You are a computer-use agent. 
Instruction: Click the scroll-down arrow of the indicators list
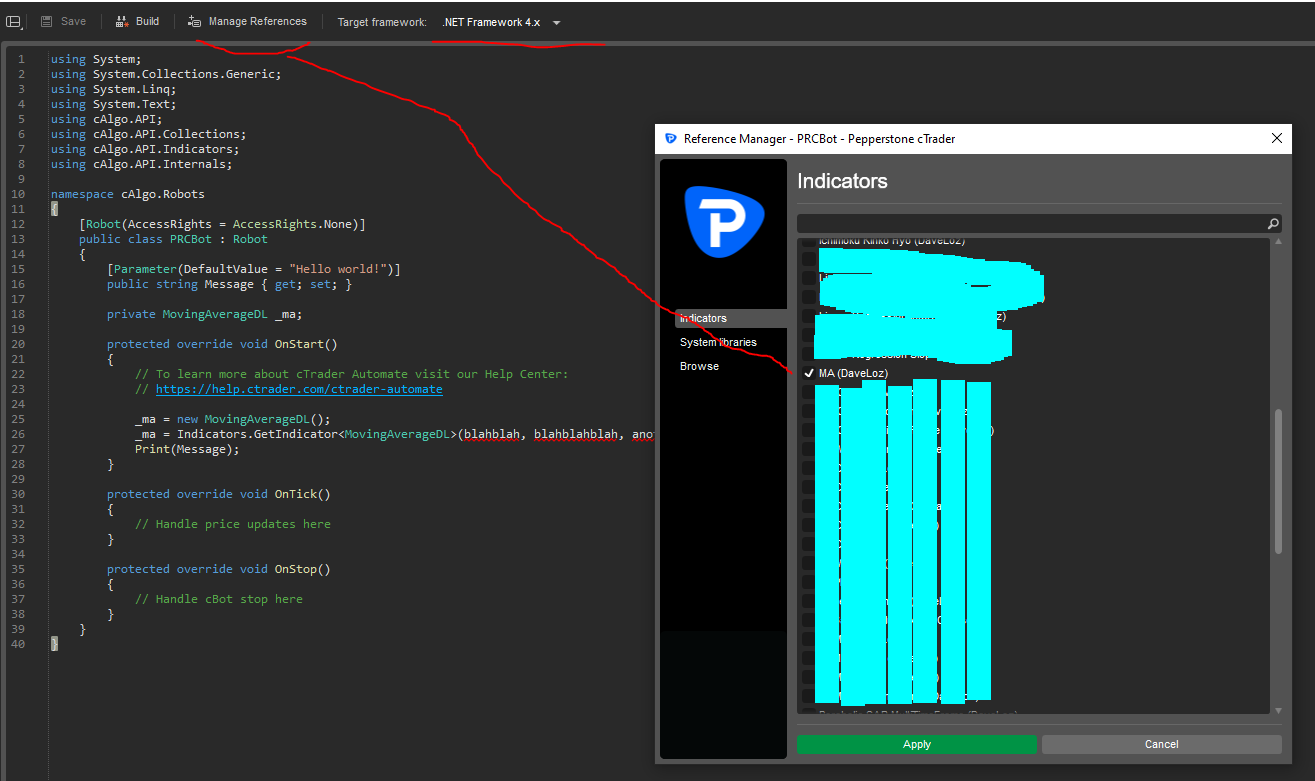click(1277, 710)
